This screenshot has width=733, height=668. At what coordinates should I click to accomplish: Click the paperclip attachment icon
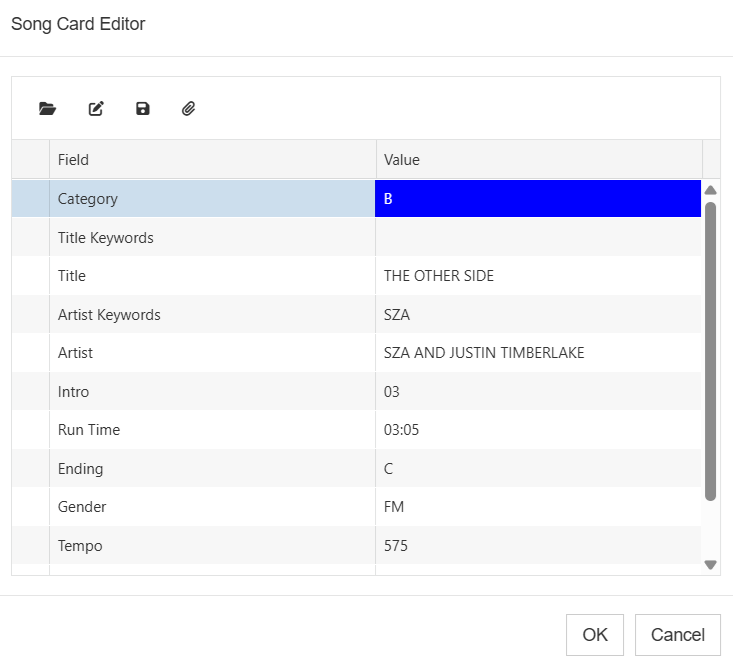click(188, 109)
